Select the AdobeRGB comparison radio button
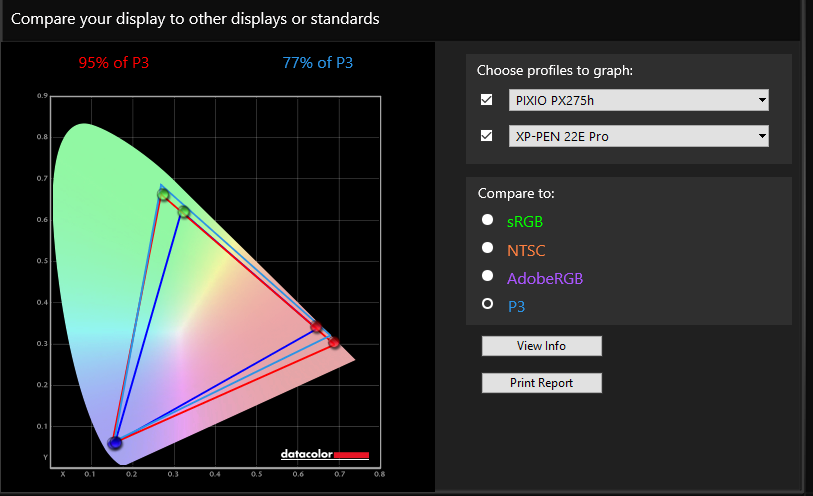 [x=487, y=276]
